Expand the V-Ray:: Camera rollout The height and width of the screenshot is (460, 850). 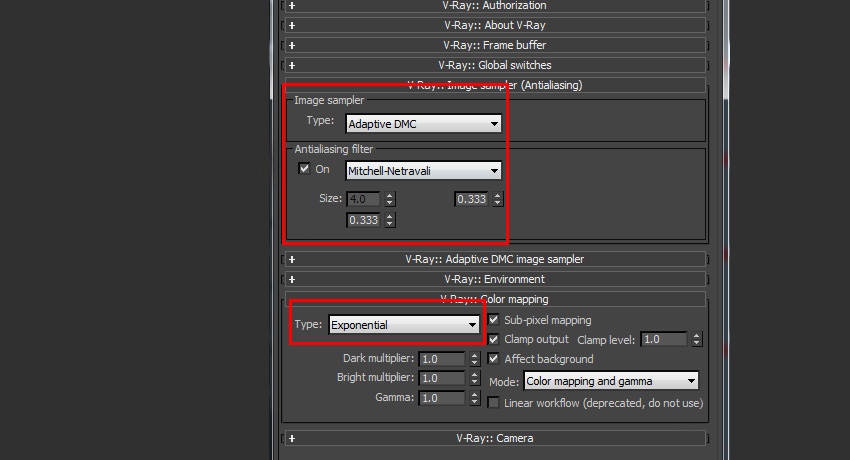[x=495, y=438]
